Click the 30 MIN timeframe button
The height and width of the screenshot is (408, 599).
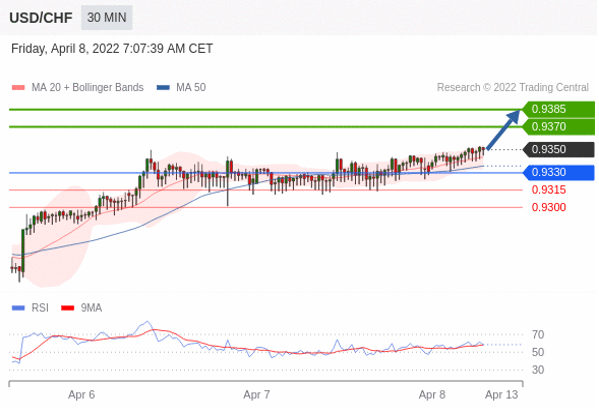point(107,18)
